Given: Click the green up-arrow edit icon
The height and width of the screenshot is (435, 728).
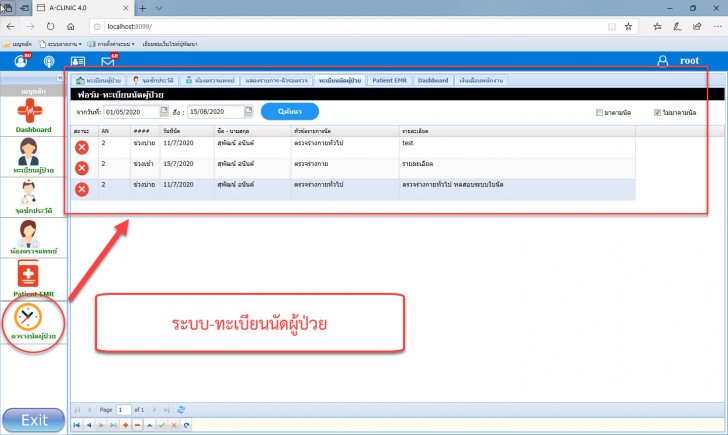Looking at the screenshot, I should [150, 425].
